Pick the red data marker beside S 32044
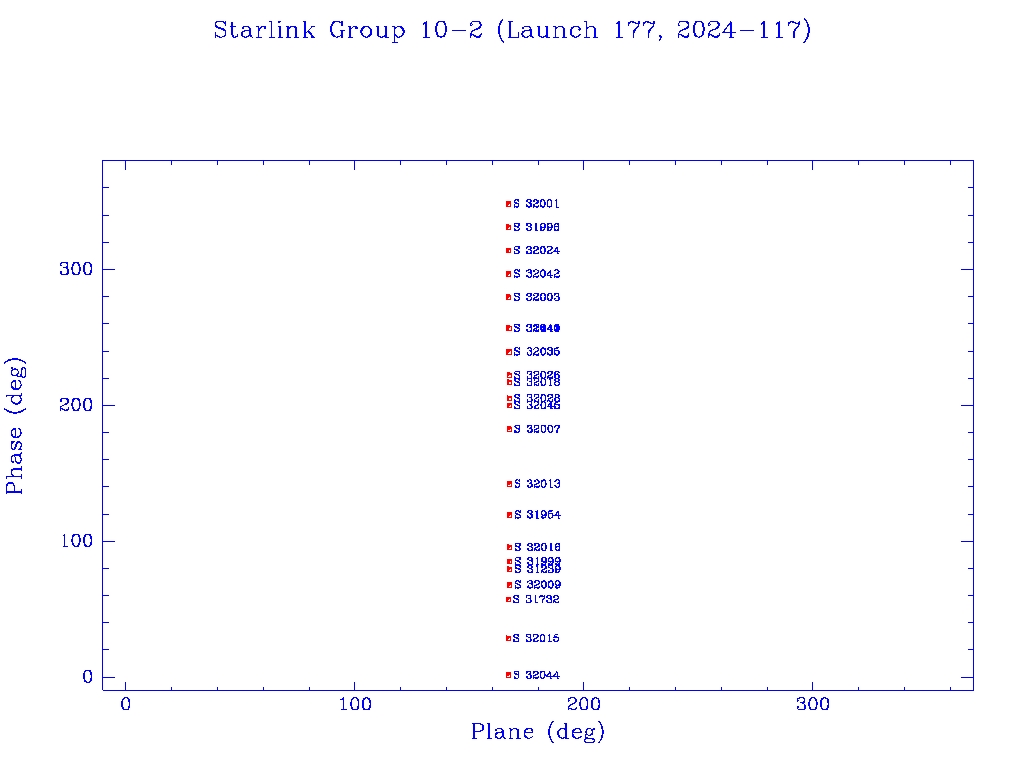 pos(508,675)
